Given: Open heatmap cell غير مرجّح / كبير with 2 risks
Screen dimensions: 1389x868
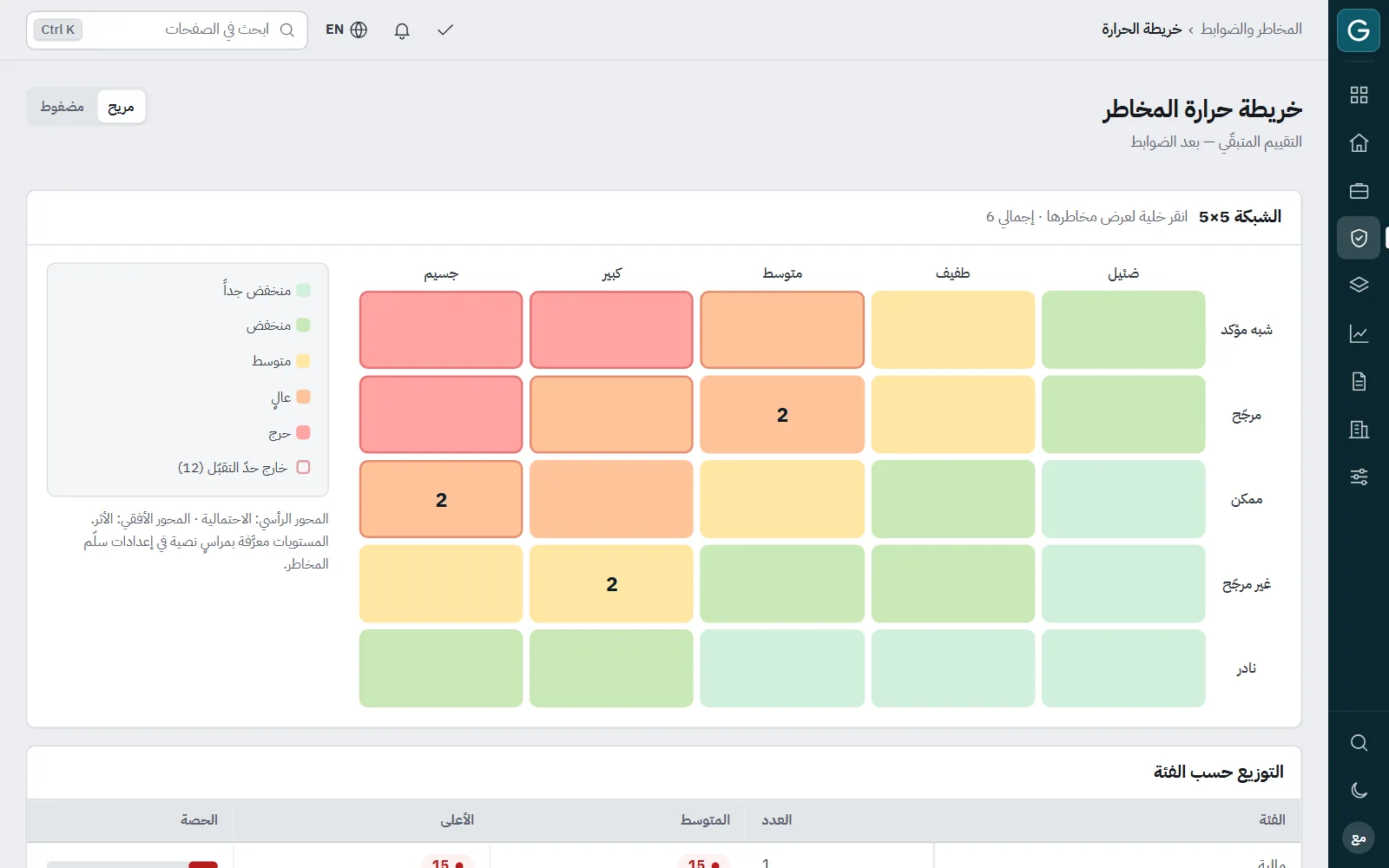Looking at the screenshot, I should coord(611,584).
